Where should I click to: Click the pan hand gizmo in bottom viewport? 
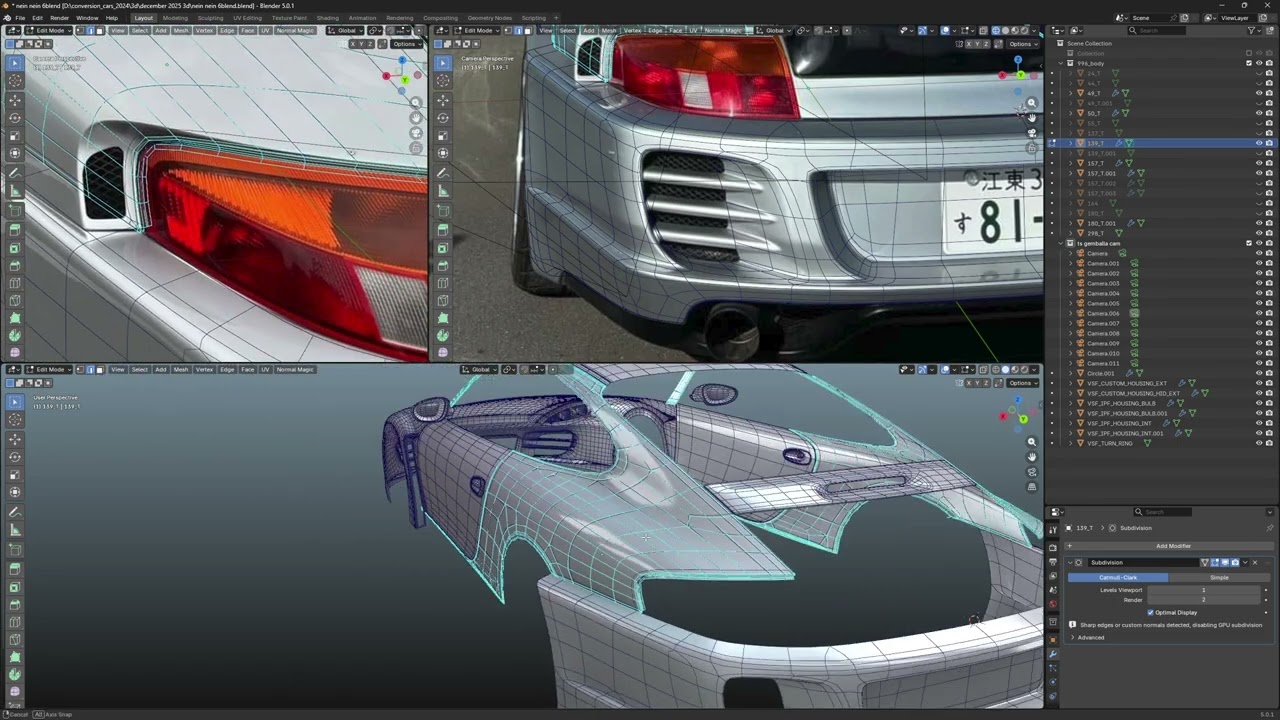(x=1032, y=457)
